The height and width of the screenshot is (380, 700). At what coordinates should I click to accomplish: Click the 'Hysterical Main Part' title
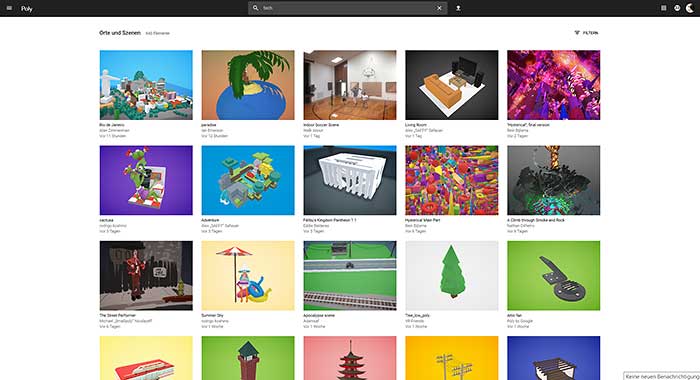(422, 220)
